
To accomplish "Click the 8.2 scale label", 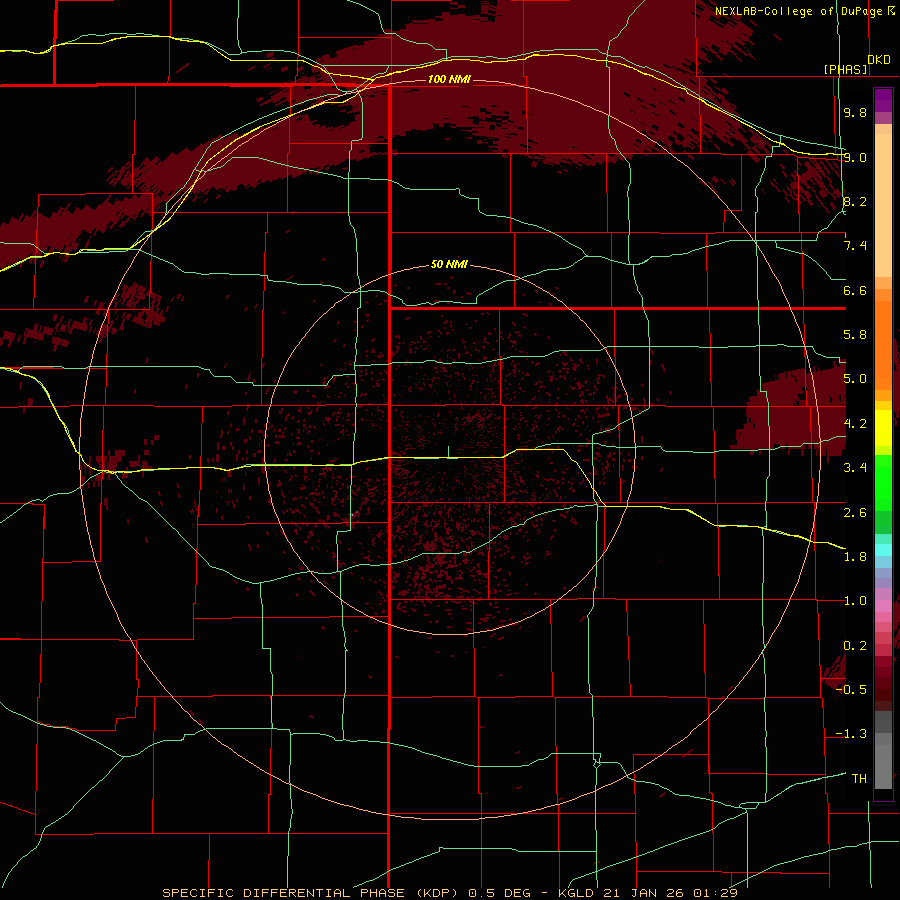I will pos(855,201).
